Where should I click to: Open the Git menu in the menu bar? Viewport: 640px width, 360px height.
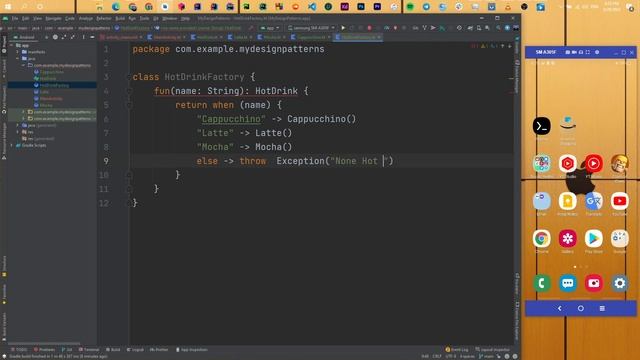click(156, 18)
